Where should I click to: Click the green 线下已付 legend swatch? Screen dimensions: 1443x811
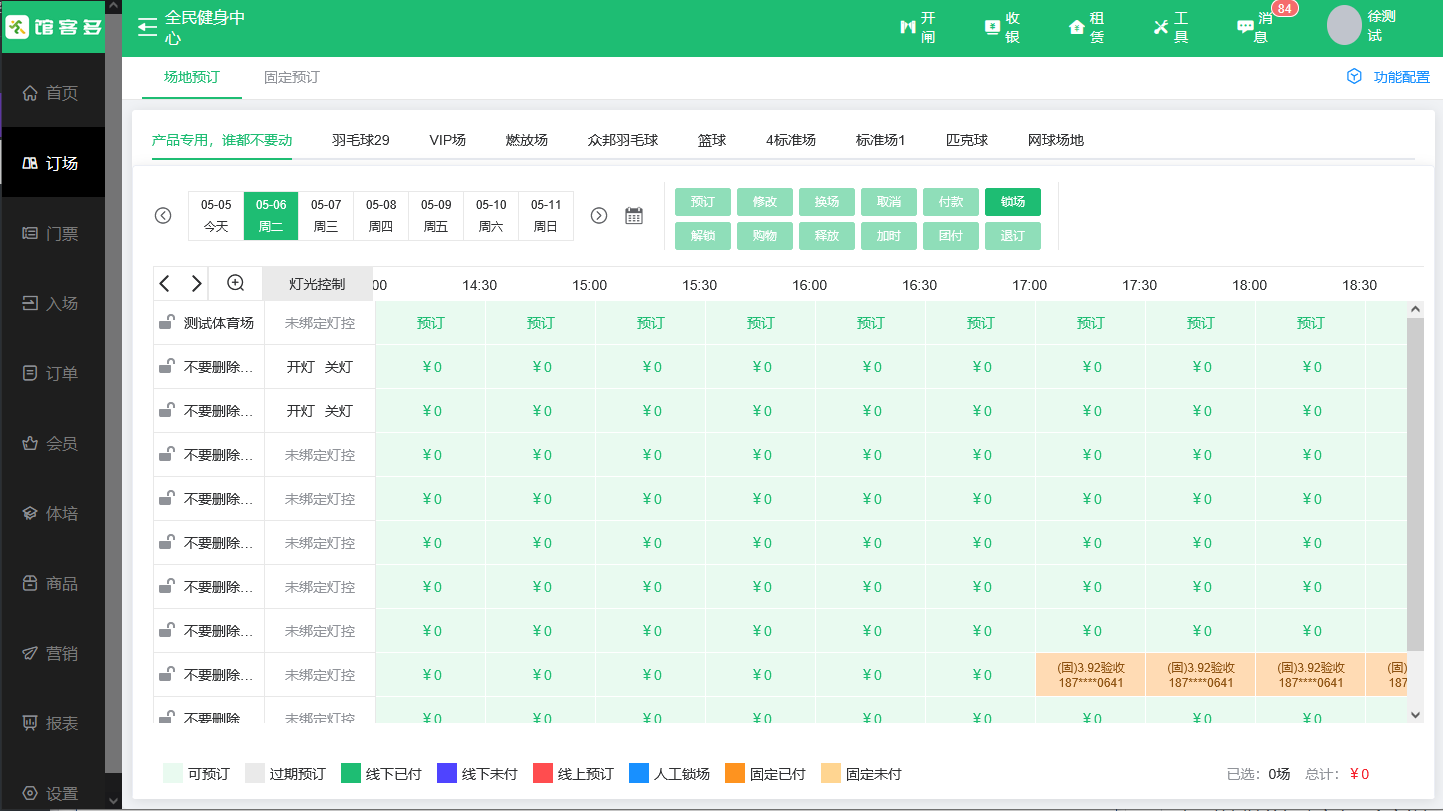click(x=351, y=773)
